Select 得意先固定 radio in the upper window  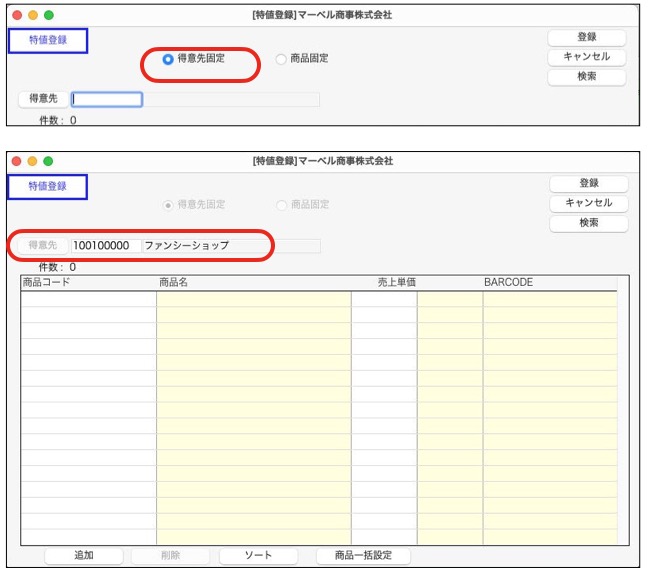pos(168,59)
